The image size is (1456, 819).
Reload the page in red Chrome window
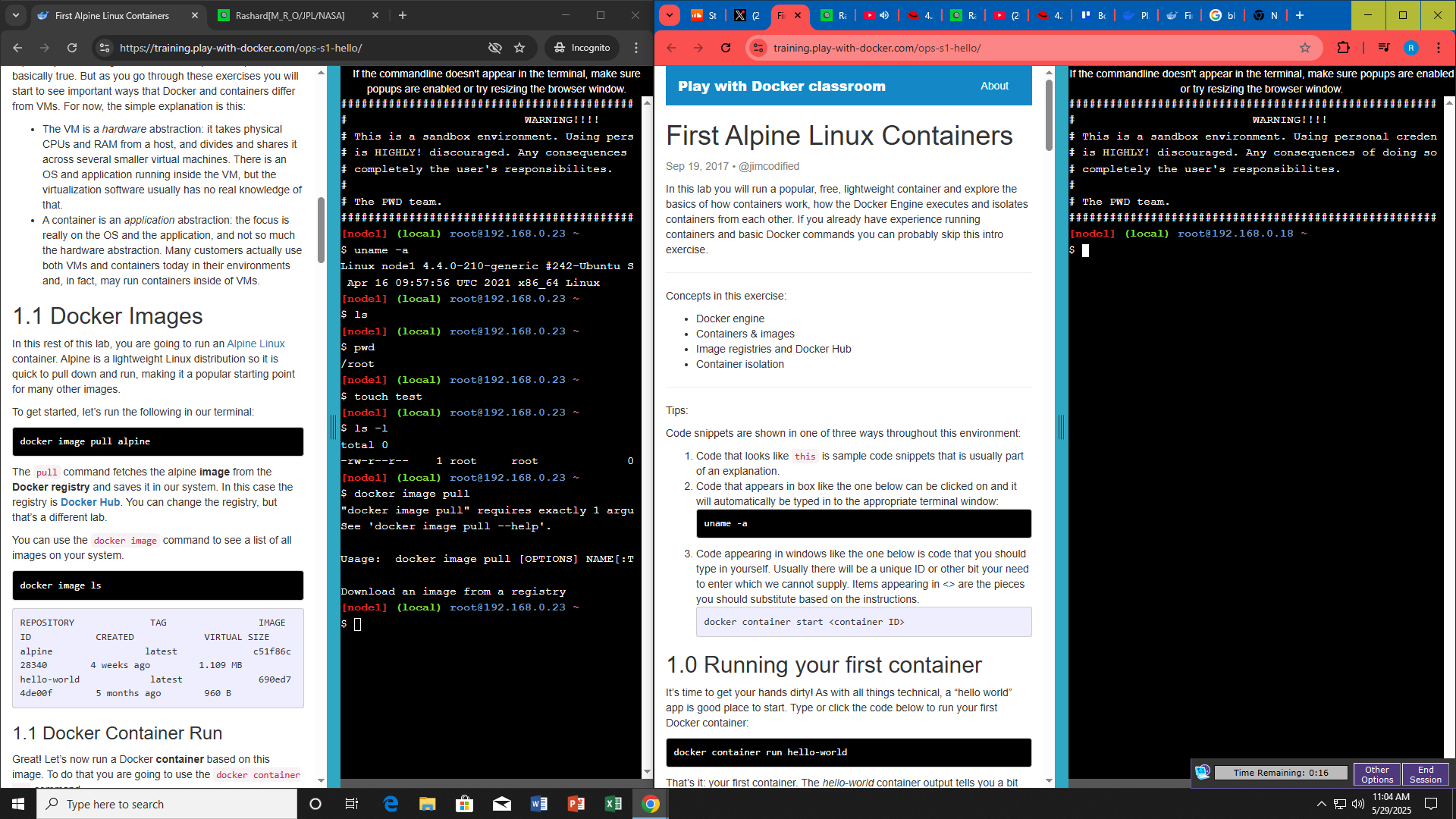point(726,48)
